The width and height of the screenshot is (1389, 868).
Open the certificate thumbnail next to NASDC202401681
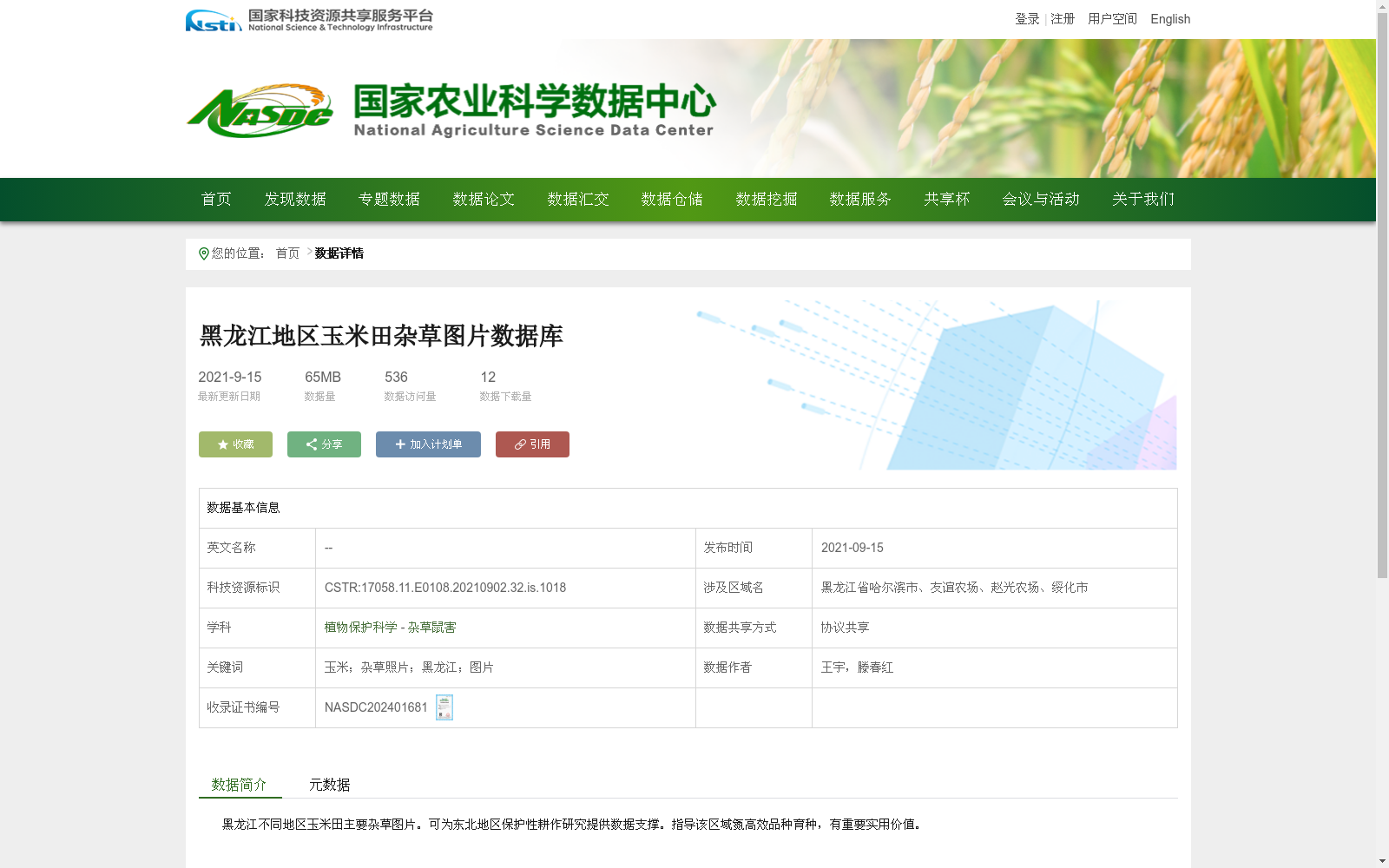(x=444, y=707)
